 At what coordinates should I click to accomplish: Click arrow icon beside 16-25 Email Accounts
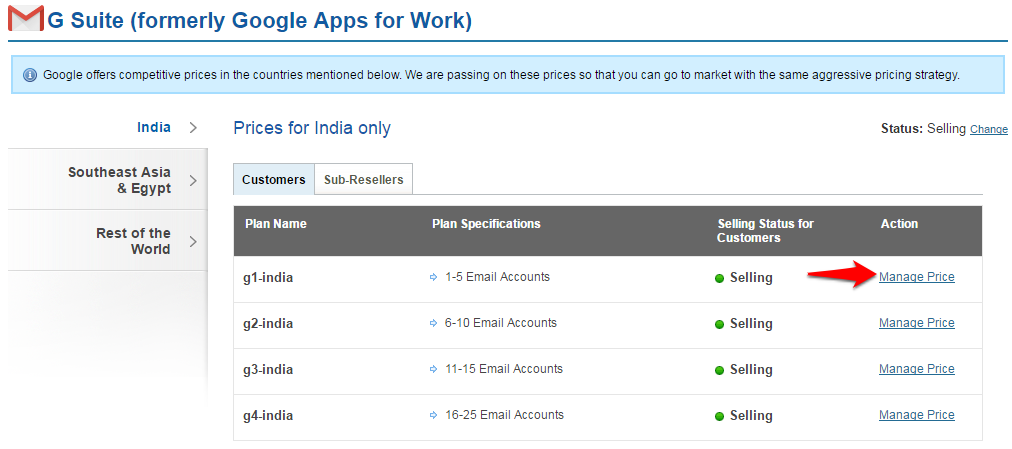(433, 415)
